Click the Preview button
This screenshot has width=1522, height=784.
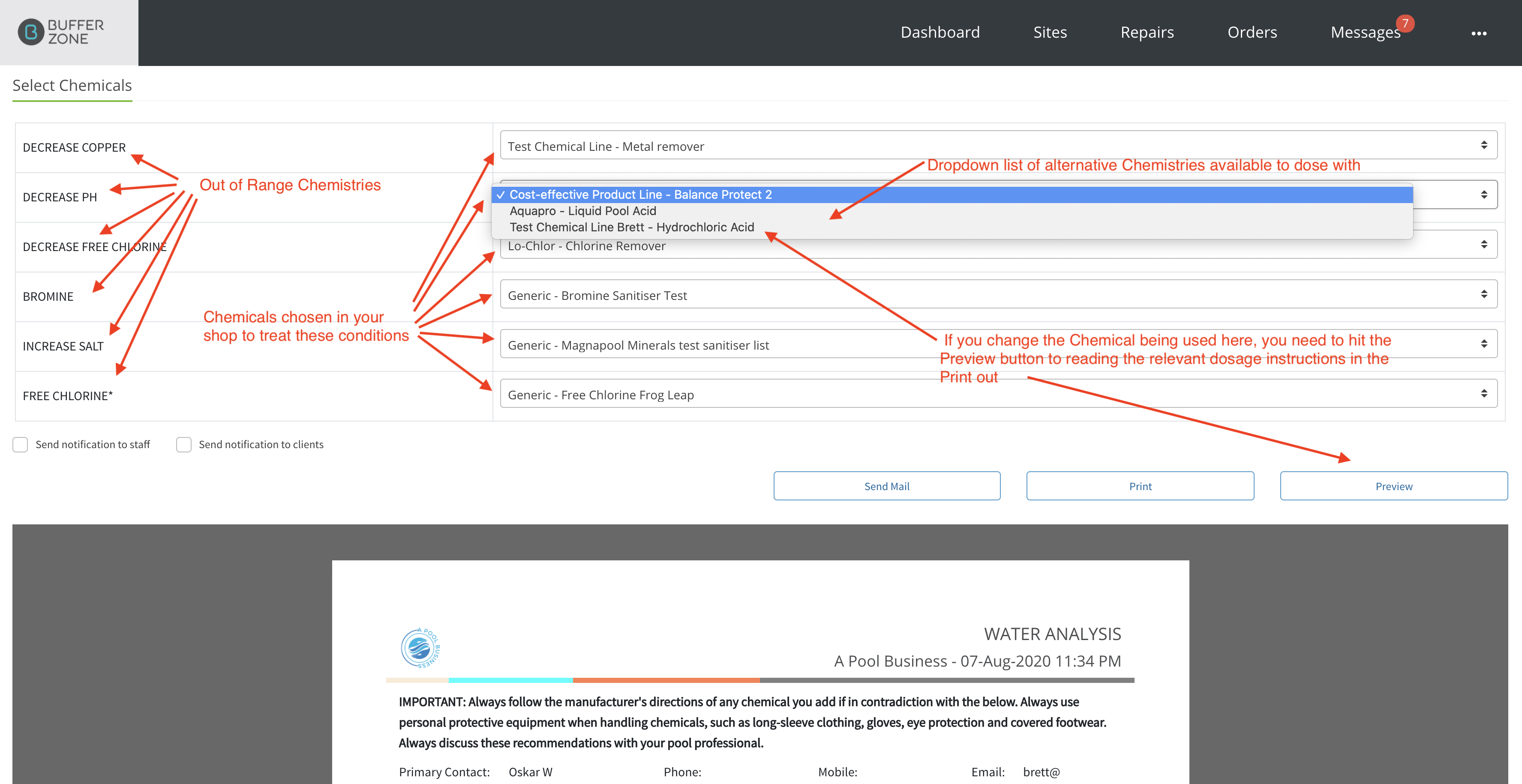click(1394, 486)
